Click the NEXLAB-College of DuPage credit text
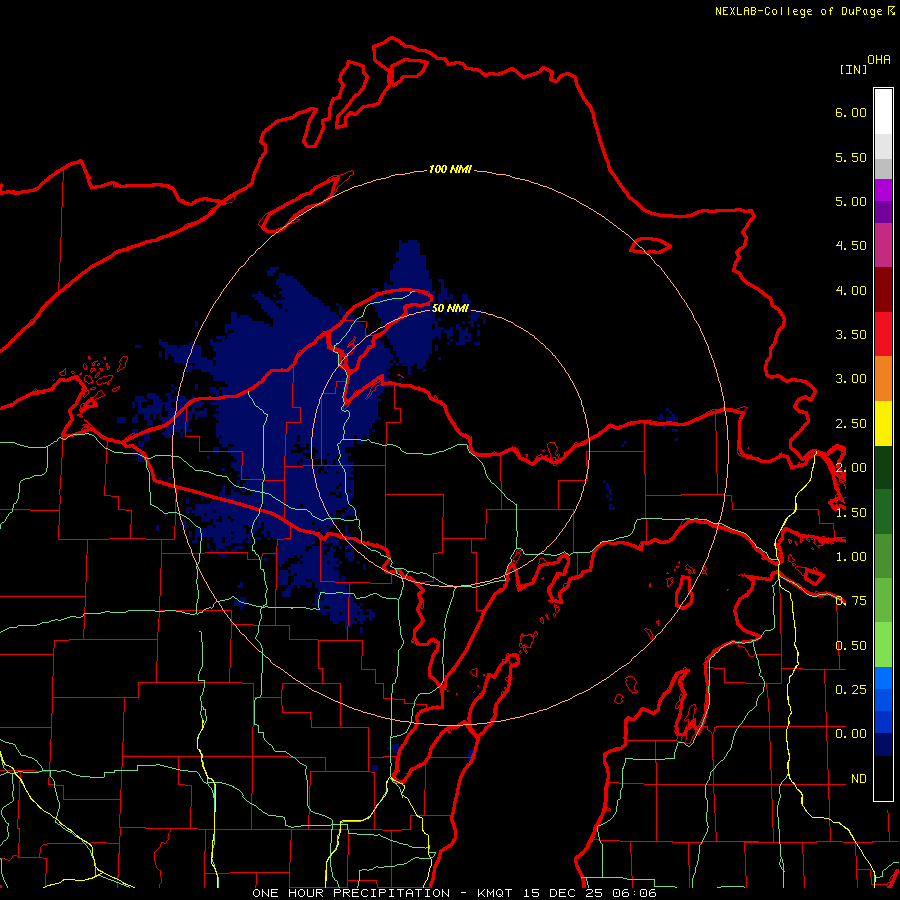 [x=805, y=11]
